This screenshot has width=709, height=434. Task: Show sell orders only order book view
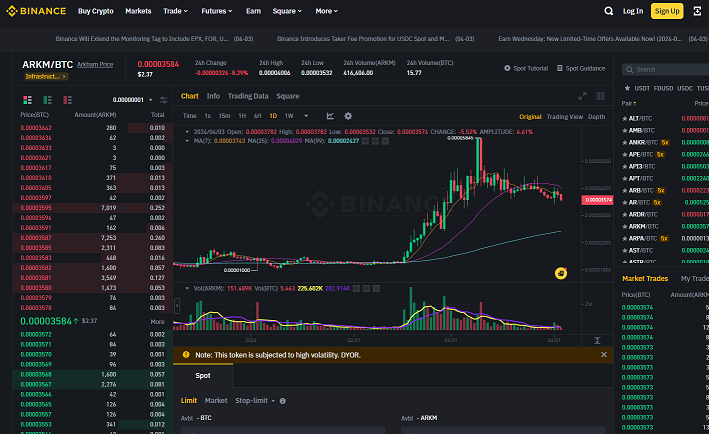pyautogui.click(x=67, y=100)
